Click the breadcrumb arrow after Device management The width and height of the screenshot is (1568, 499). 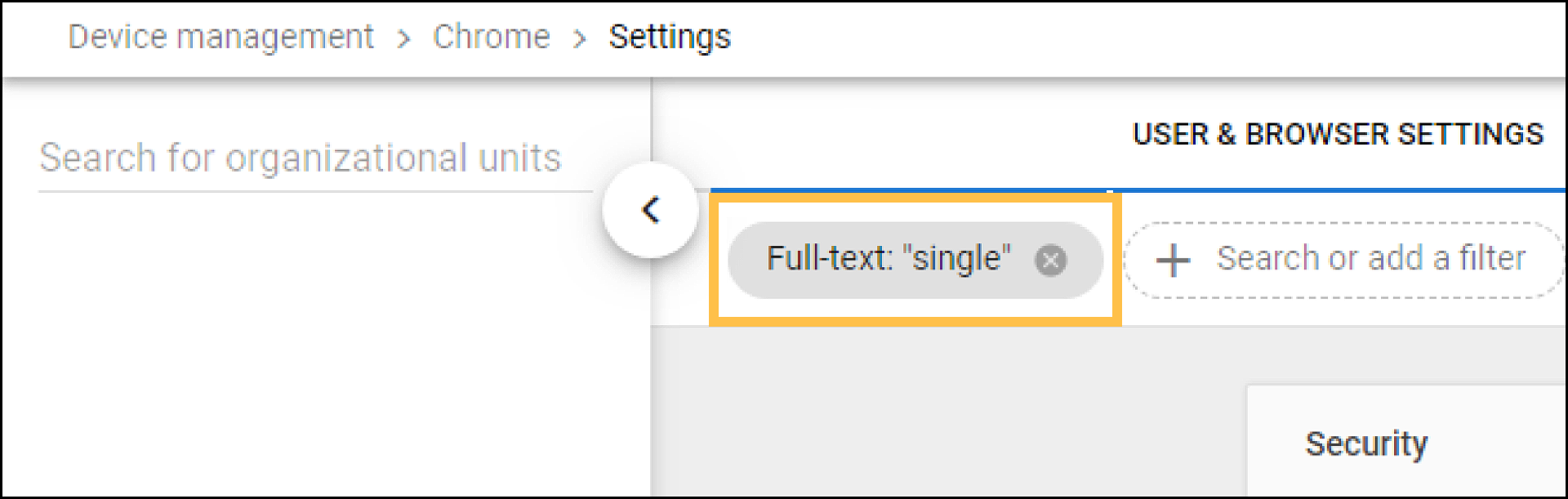point(403,37)
